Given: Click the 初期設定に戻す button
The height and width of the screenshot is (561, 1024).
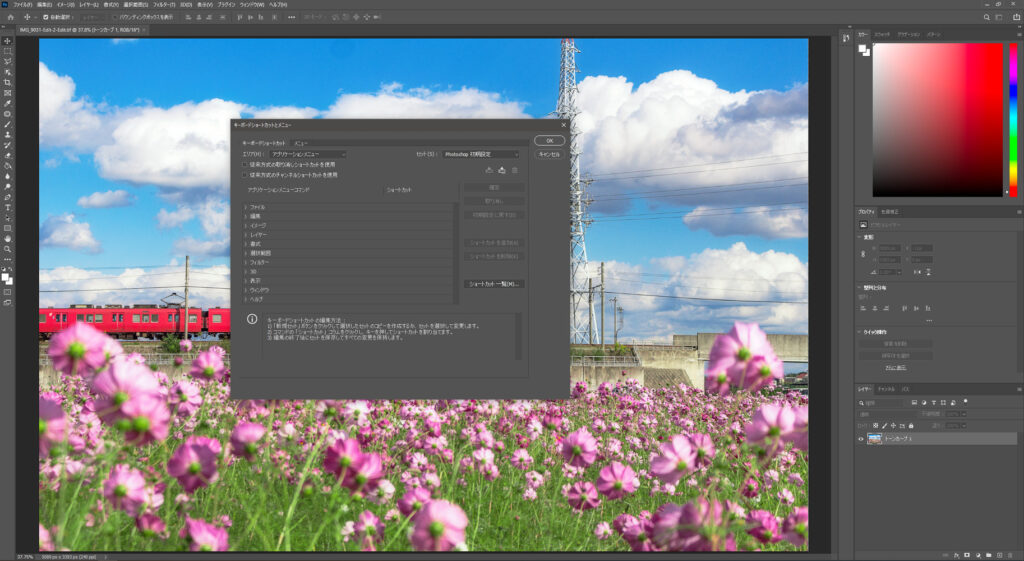Looking at the screenshot, I should pyautogui.click(x=494, y=215).
